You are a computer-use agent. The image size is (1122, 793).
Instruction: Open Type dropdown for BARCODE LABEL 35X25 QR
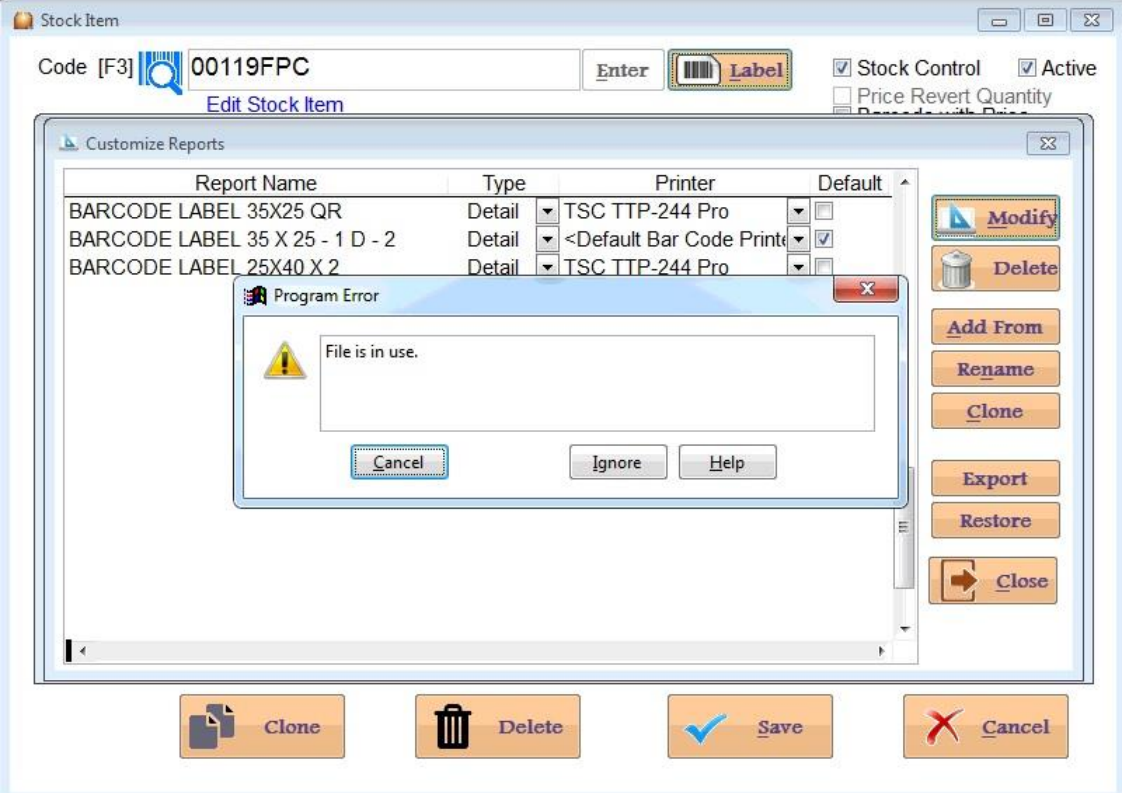(x=547, y=212)
